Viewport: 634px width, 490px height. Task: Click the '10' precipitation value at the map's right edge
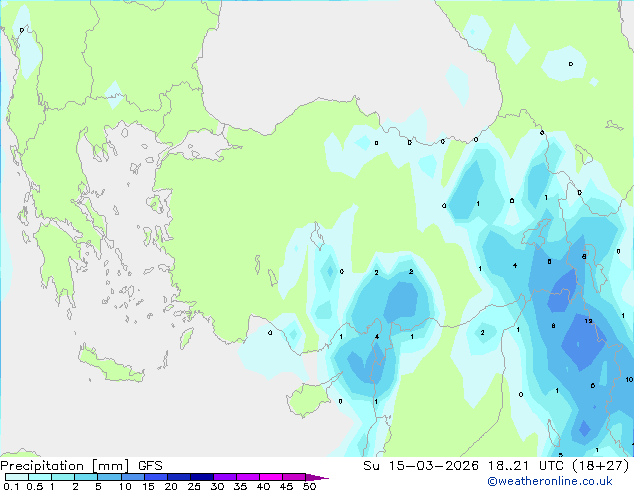[x=629, y=379]
